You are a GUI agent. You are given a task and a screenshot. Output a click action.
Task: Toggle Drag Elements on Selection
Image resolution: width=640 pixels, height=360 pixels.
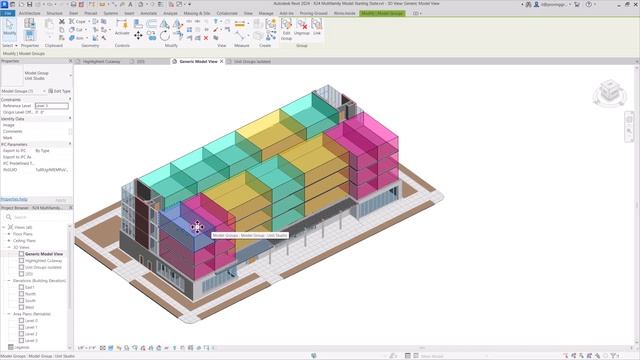(x=598, y=356)
